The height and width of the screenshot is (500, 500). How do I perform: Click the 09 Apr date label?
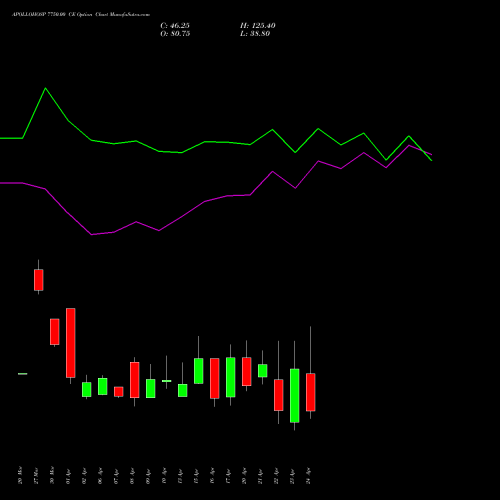pos(148,476)
